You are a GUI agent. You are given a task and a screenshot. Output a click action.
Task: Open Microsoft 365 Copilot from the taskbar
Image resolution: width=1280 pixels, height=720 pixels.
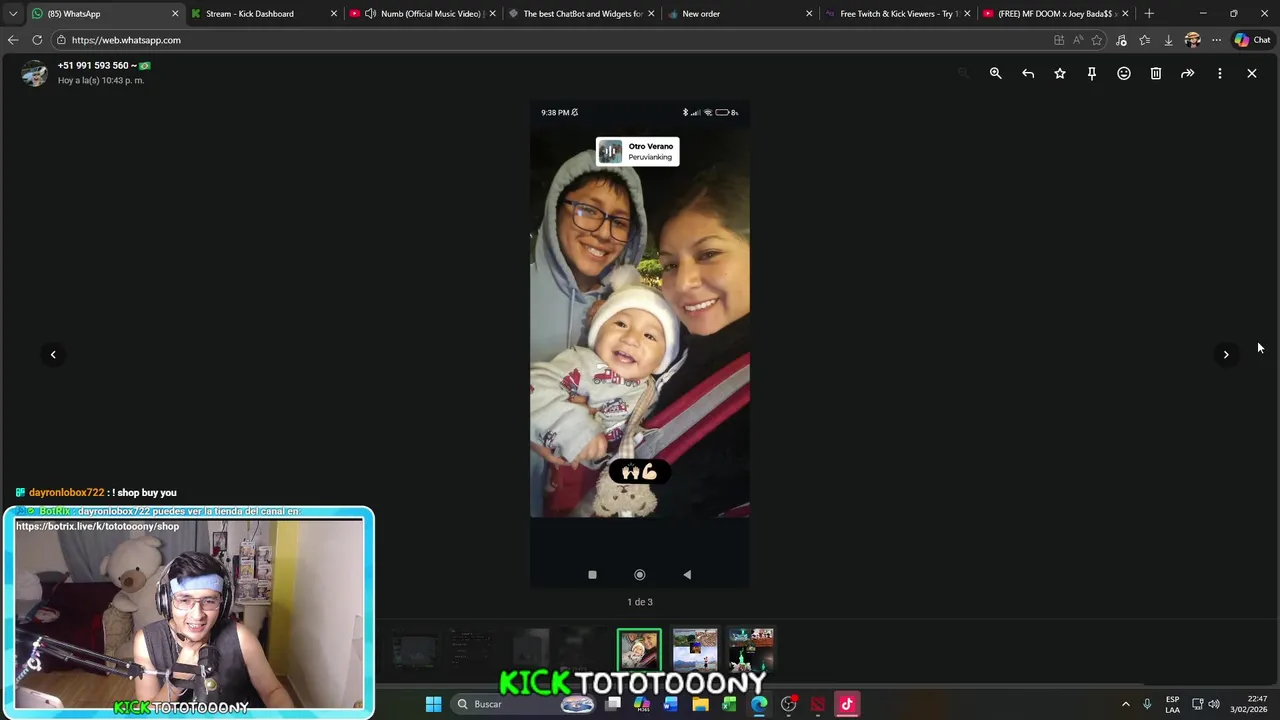tap(642, 704)
